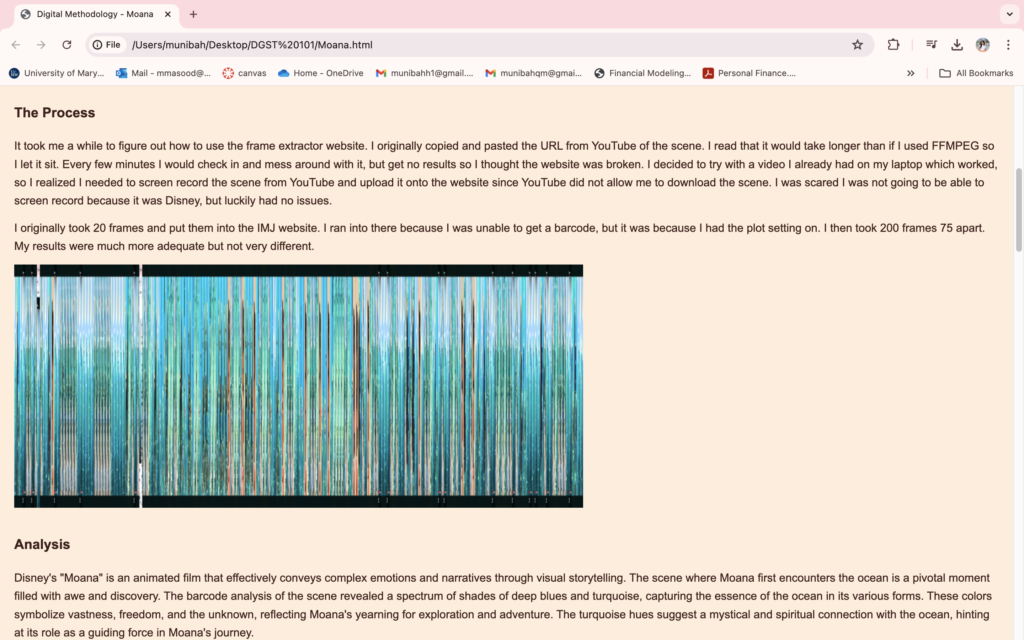Expand hidden bookmarks with double chevron

click(x=910, y=73)
